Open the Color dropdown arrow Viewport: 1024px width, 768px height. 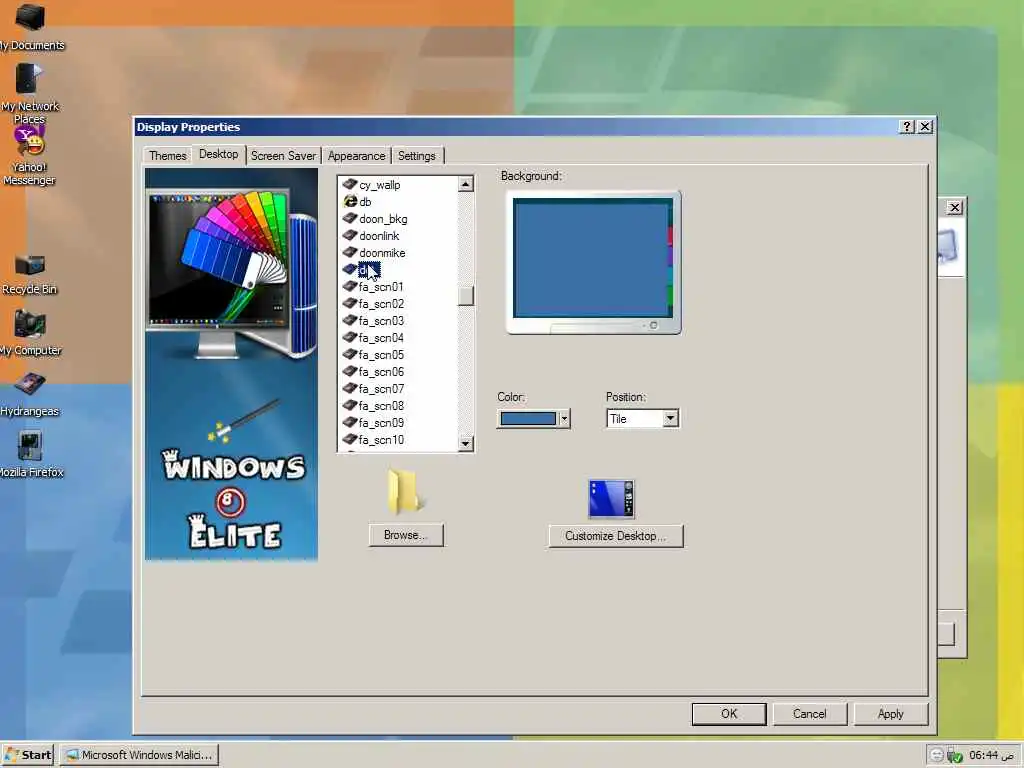(564, 419)
